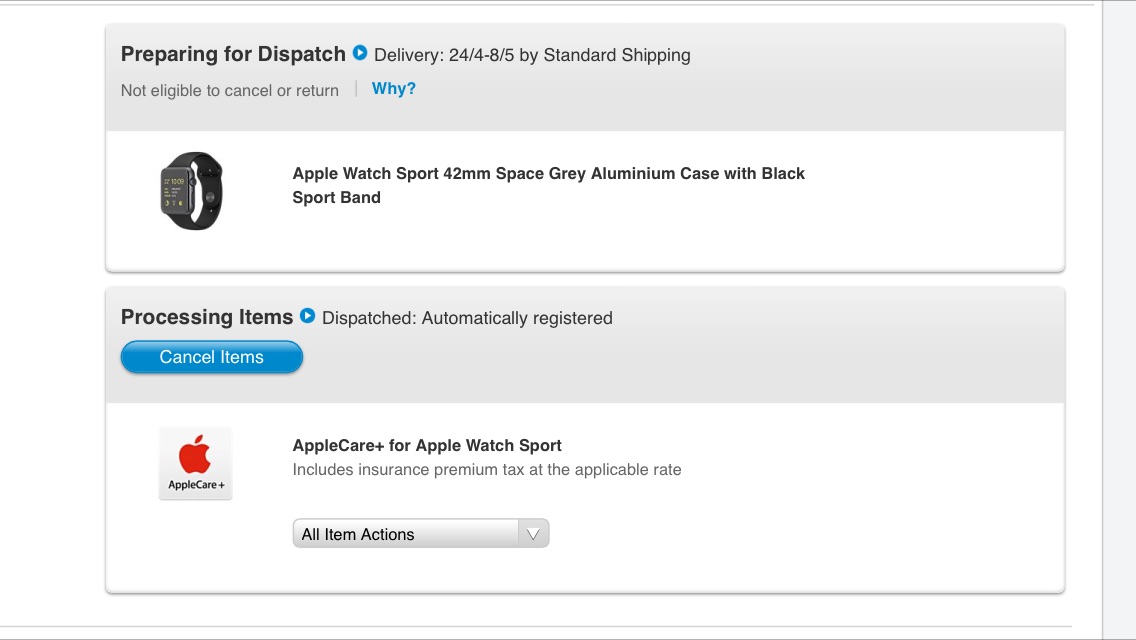Open Apple Watch Sport 42mm product title
Screen dimensions: 1136x640
548,185
